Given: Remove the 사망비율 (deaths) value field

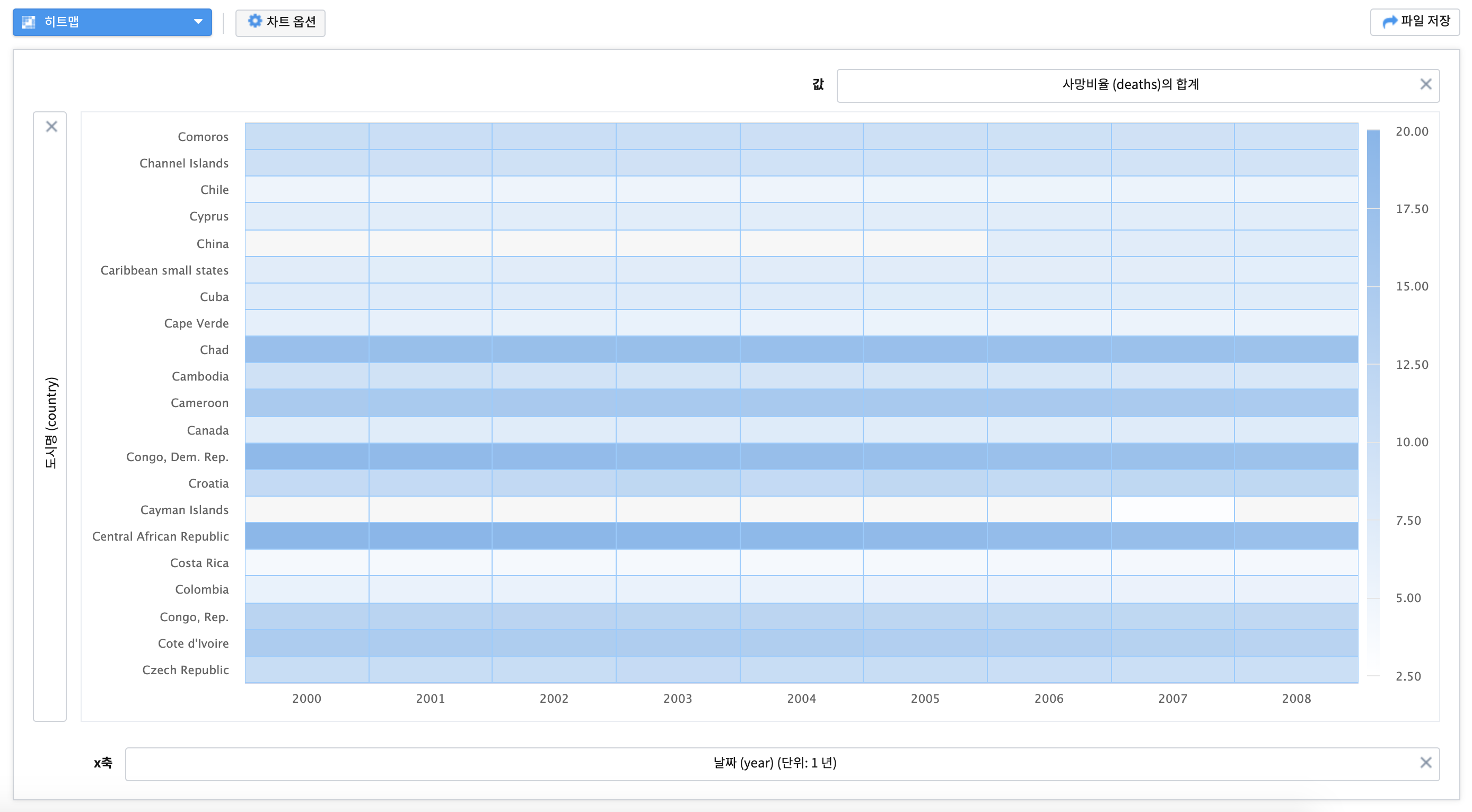Looking at the screenshot, I should tap(1426, 84).
